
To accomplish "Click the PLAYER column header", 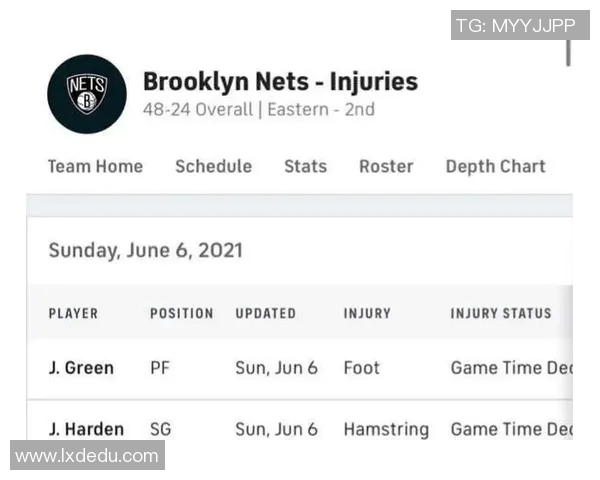I will [x=73, y=313].
